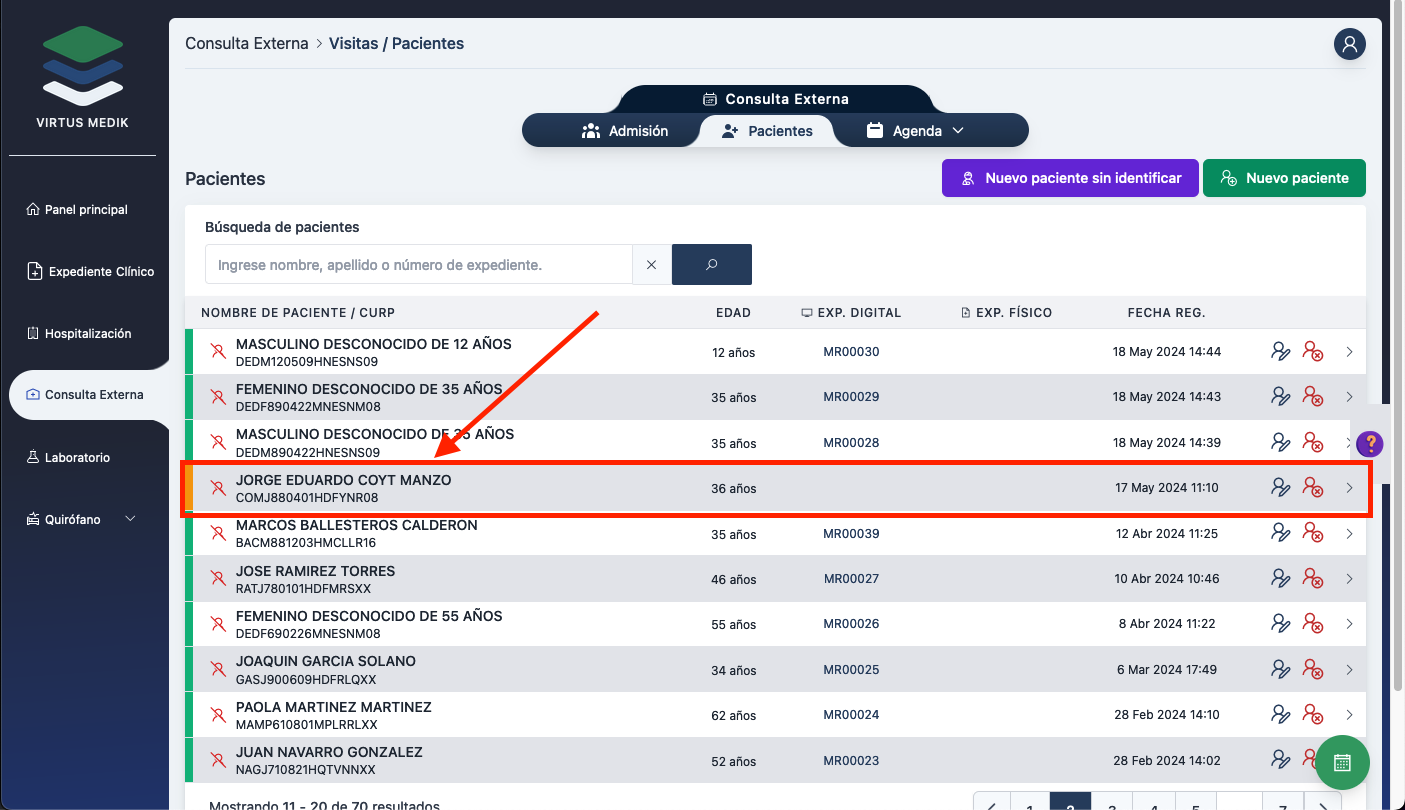Click the patient search input field
The image size is (1405, 810).
(418, 265)
